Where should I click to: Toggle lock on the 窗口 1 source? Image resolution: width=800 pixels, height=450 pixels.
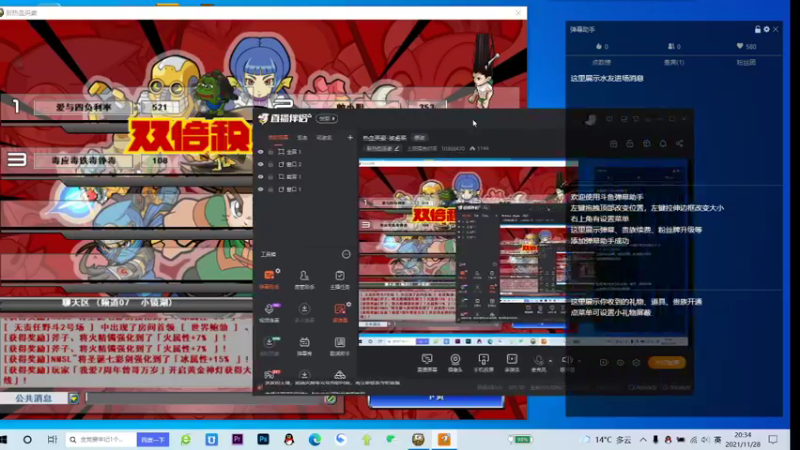point(271,189)
